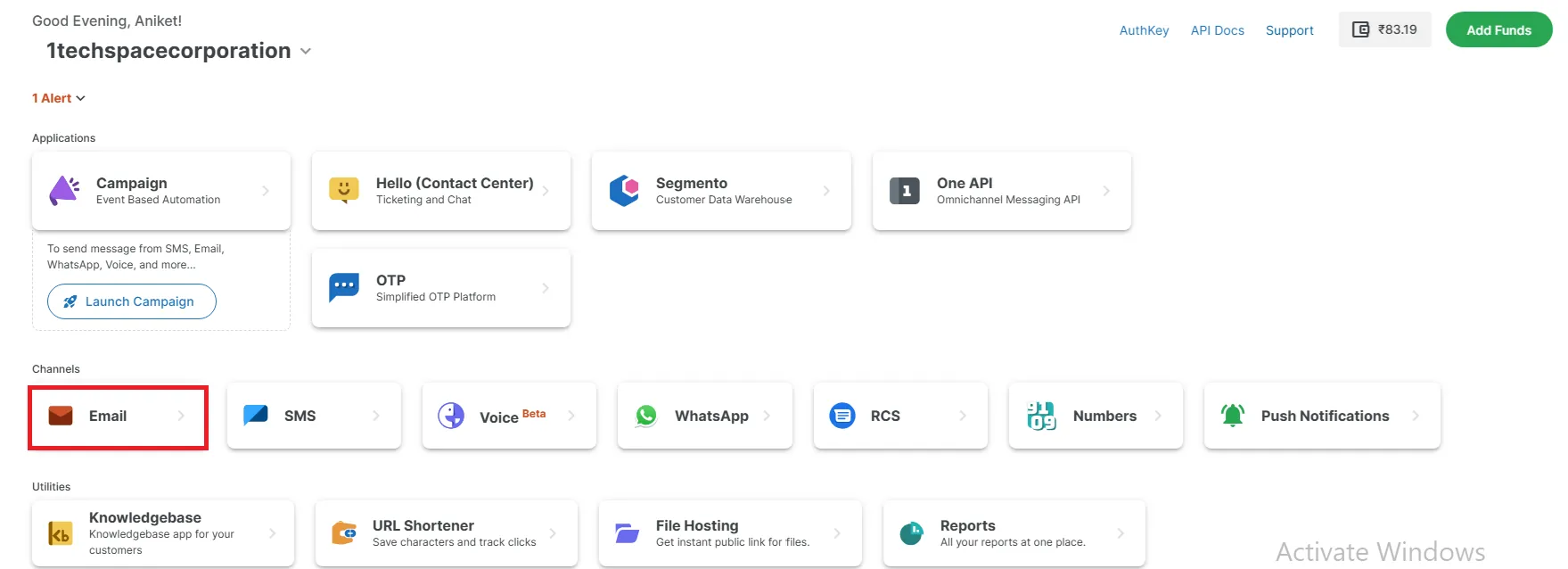Click the Segmento hexagon icon
1568x569 pixels.
tap(624, 190)
